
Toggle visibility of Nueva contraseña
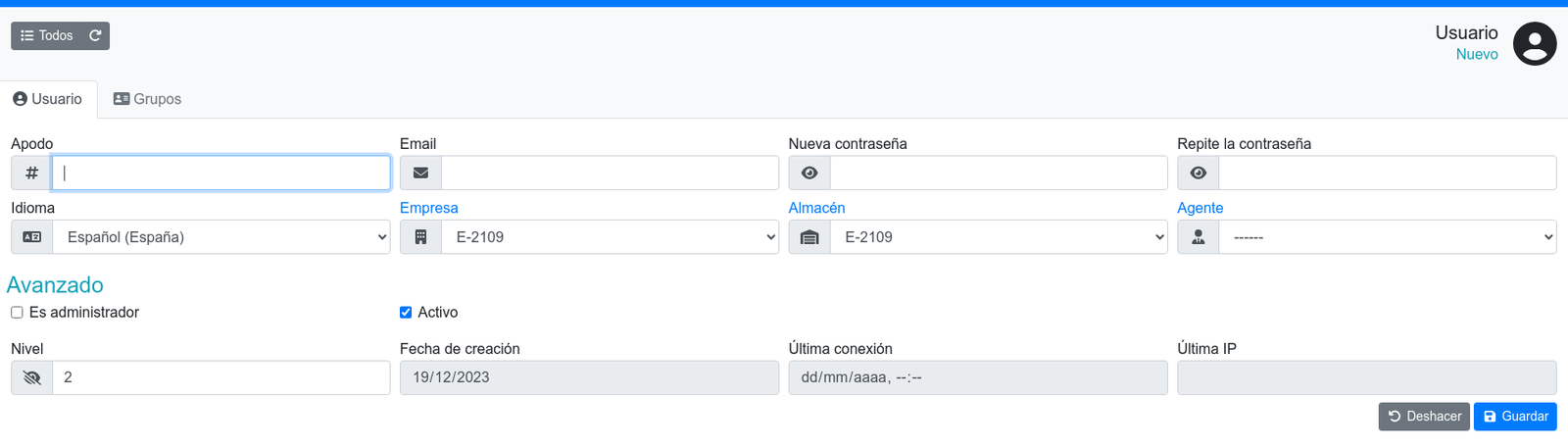[x=809, y=173]
